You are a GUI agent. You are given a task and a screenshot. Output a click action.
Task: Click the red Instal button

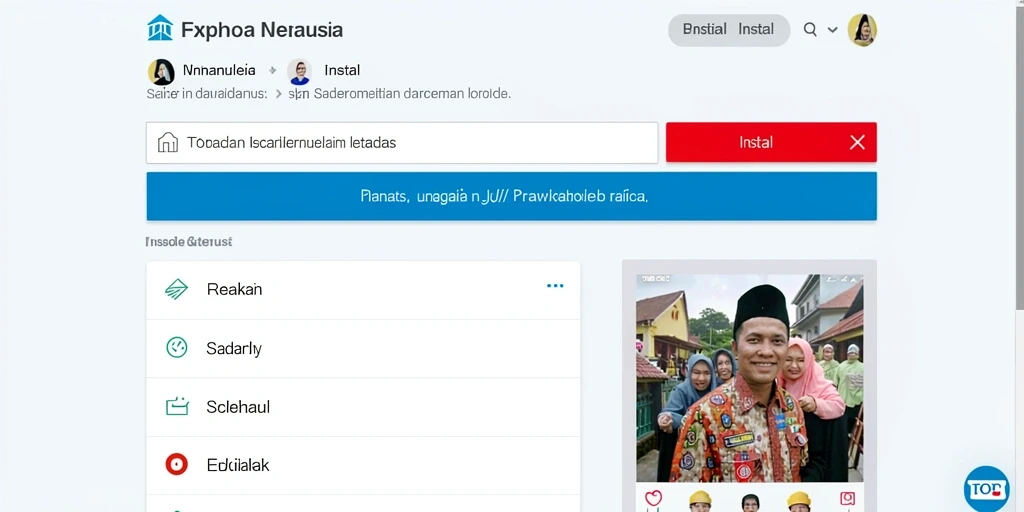(x=771, y=142)
